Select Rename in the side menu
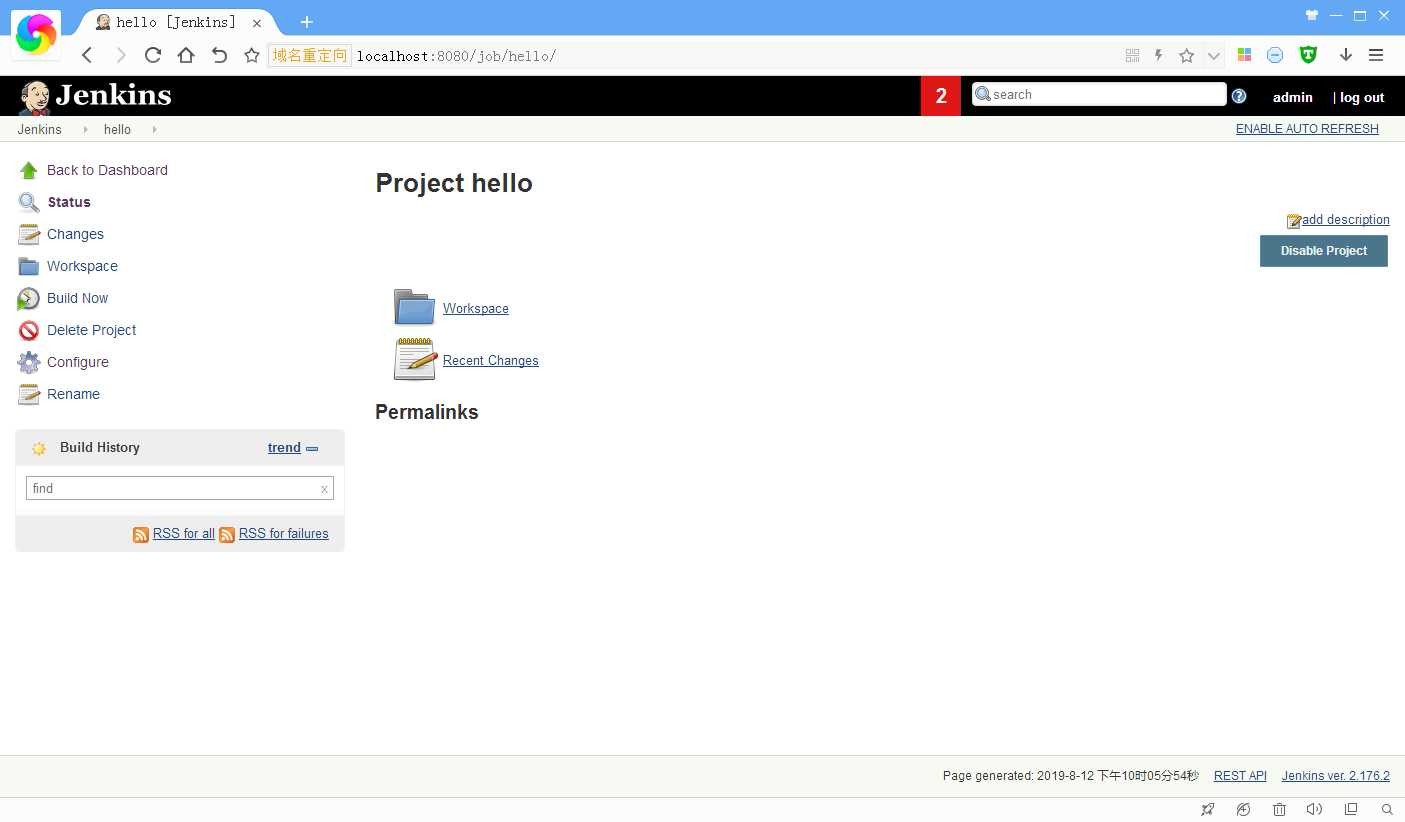 click(73, 394)
